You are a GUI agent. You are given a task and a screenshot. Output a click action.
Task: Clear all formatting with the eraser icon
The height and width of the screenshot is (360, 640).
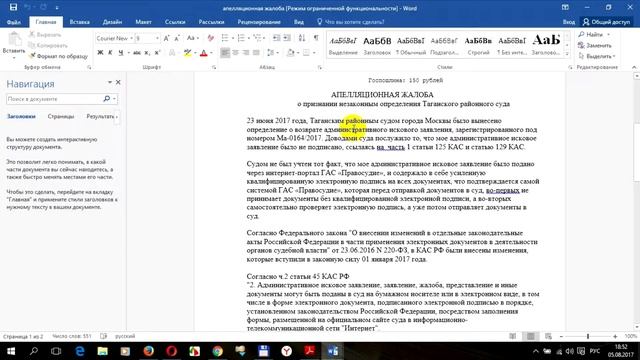(210, 38)
